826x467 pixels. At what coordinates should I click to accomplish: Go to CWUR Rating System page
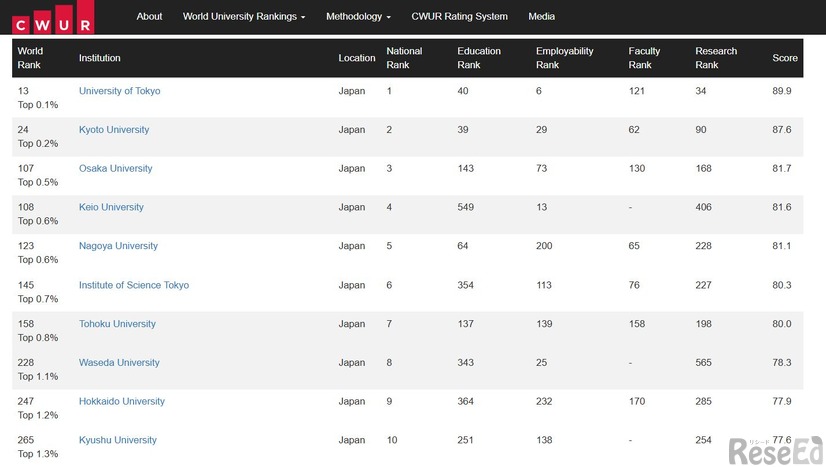[459, 16]
